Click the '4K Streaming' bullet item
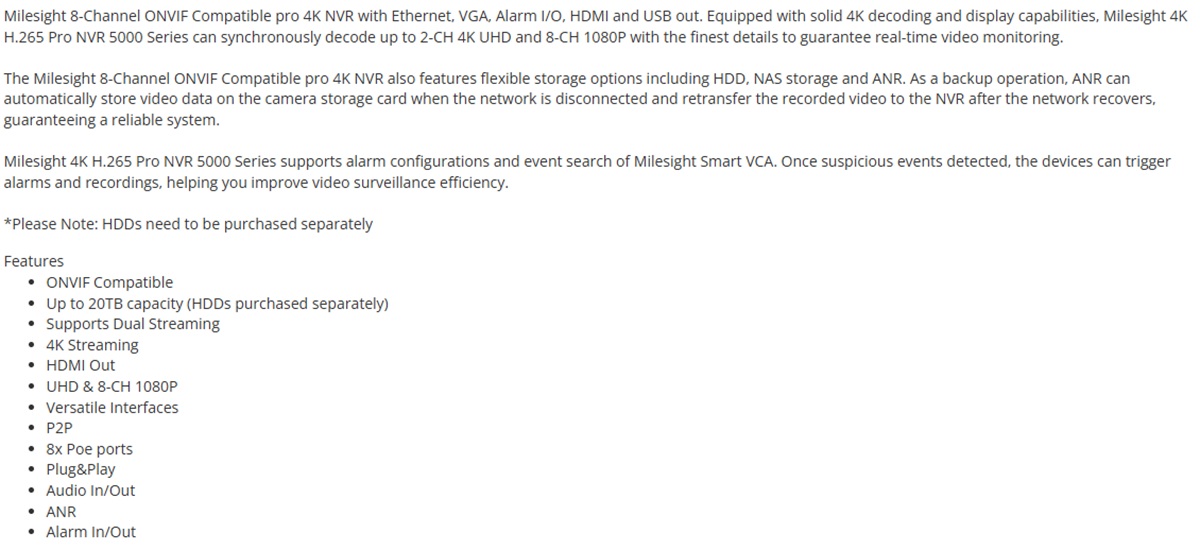This screenshot has height=550, width=1200. pos(92,345)
